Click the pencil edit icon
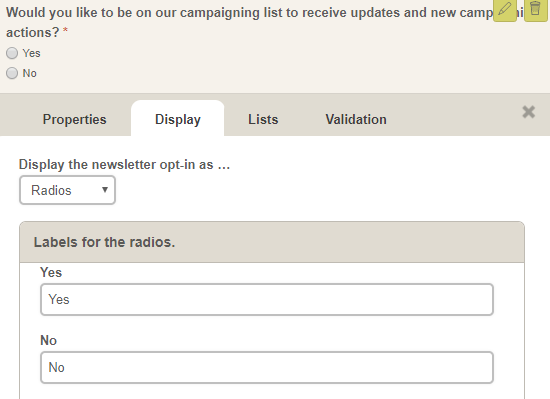The image size is (550, 399). [505, 10]
